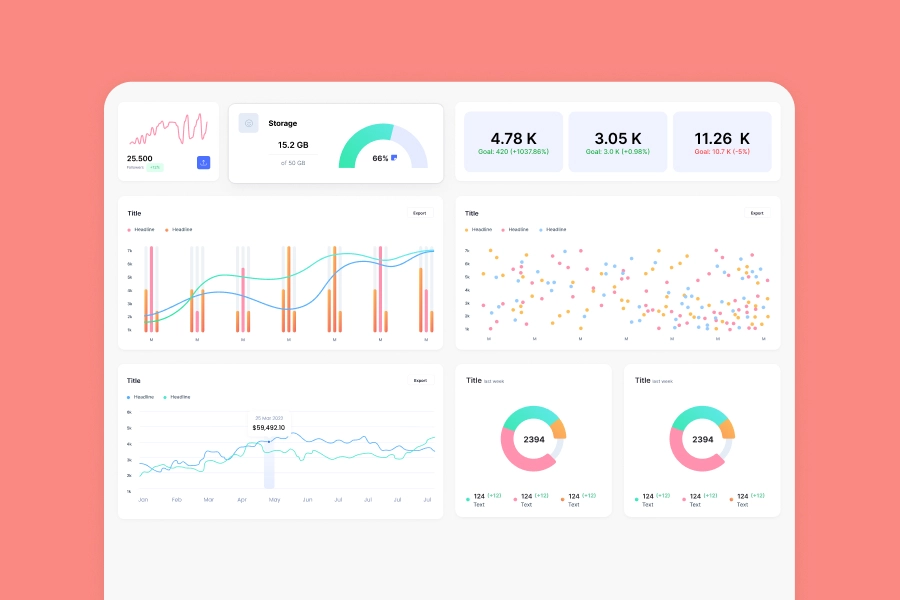Toggle orange Headline legend in bar chart
Viewport: 900px width, 600px height.
[x=179, y=230]
